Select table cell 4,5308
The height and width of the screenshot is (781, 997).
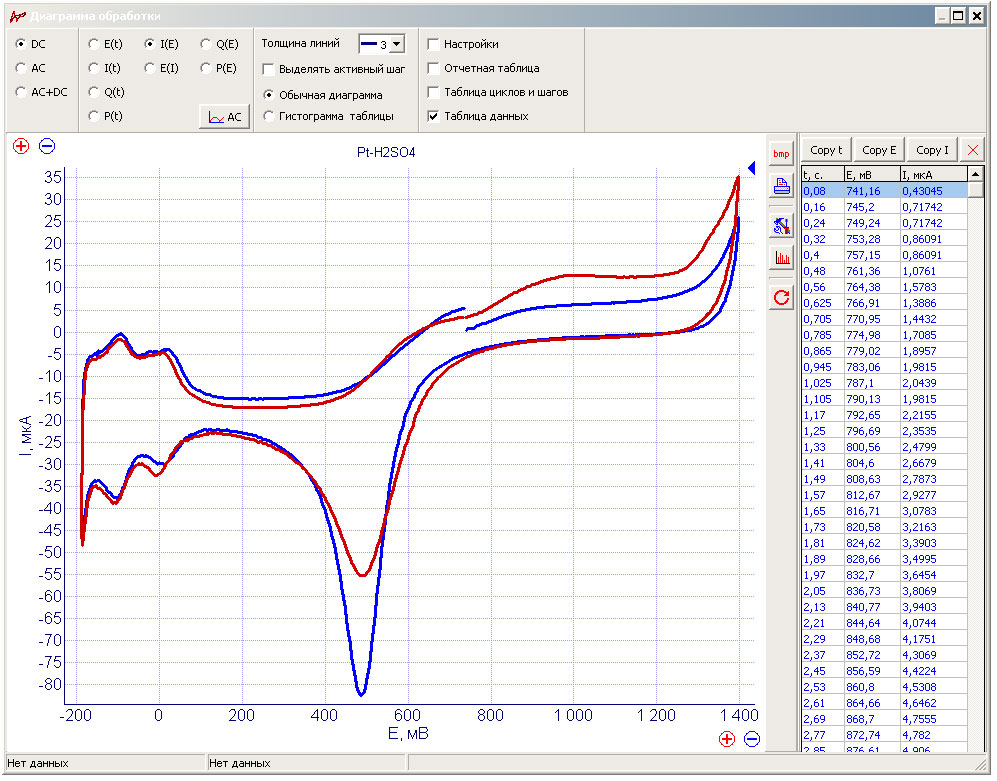[933, 687]
